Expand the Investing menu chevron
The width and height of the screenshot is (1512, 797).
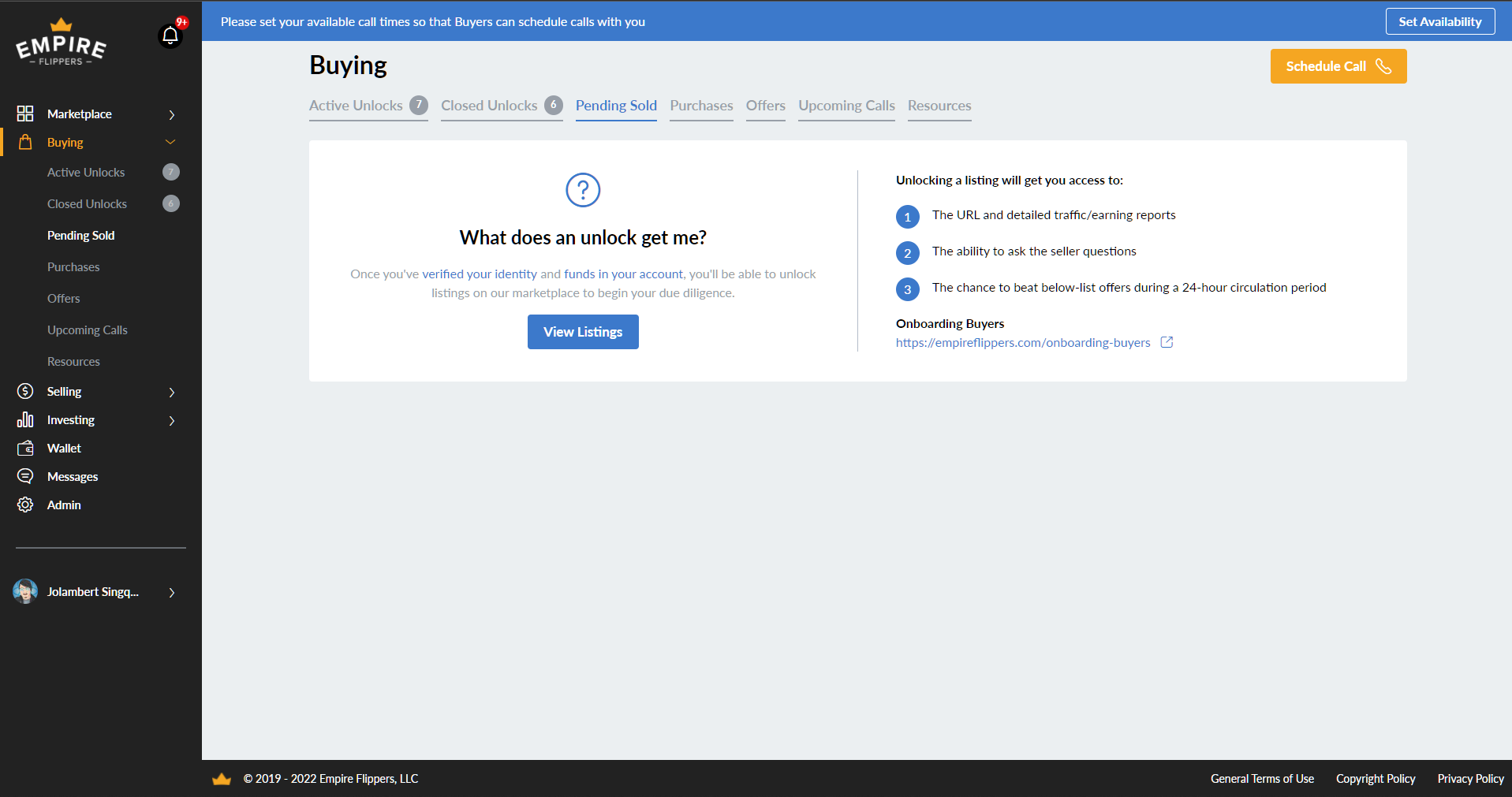click(x=171, y=420)
